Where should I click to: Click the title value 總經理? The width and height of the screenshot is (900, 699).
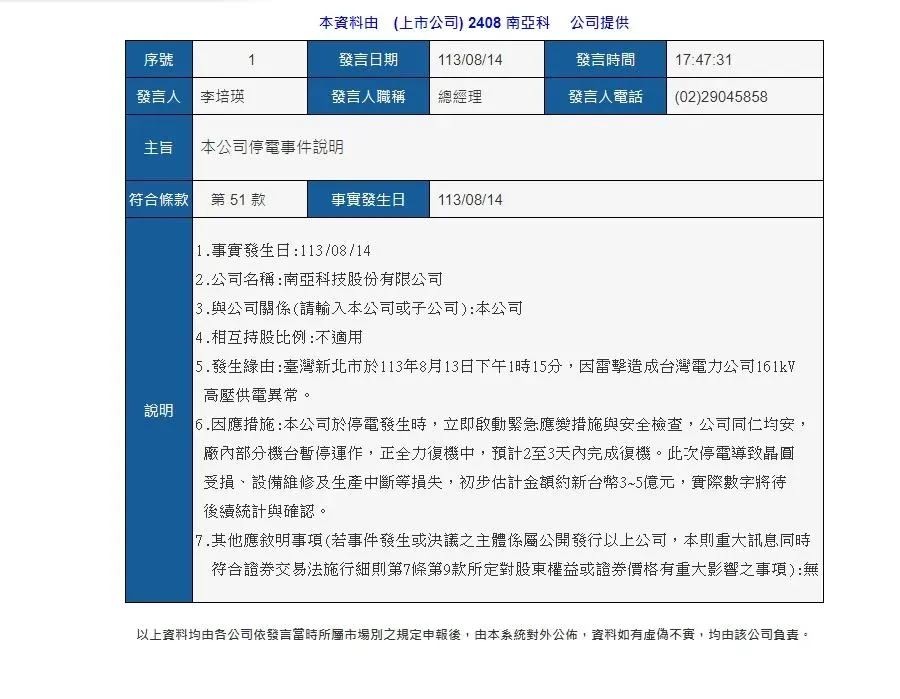(x=460, y=96)
